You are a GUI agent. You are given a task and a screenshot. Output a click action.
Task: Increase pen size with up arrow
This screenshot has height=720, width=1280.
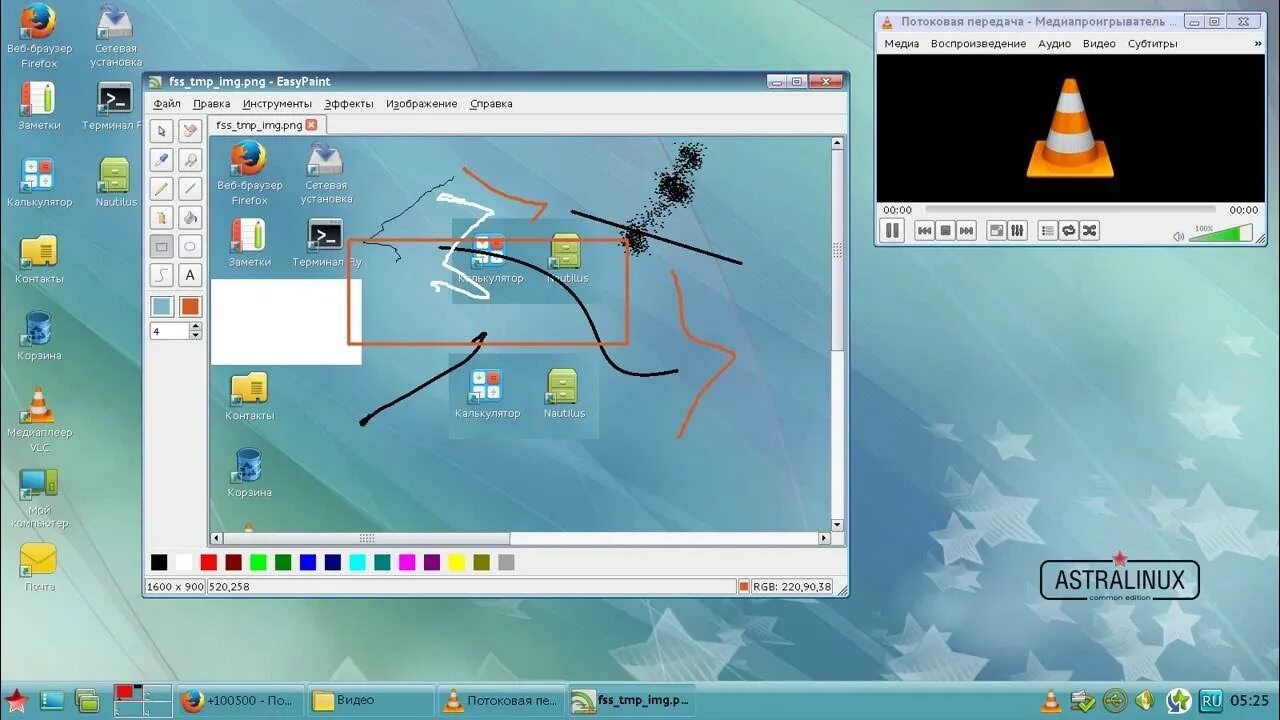[195, 326]
